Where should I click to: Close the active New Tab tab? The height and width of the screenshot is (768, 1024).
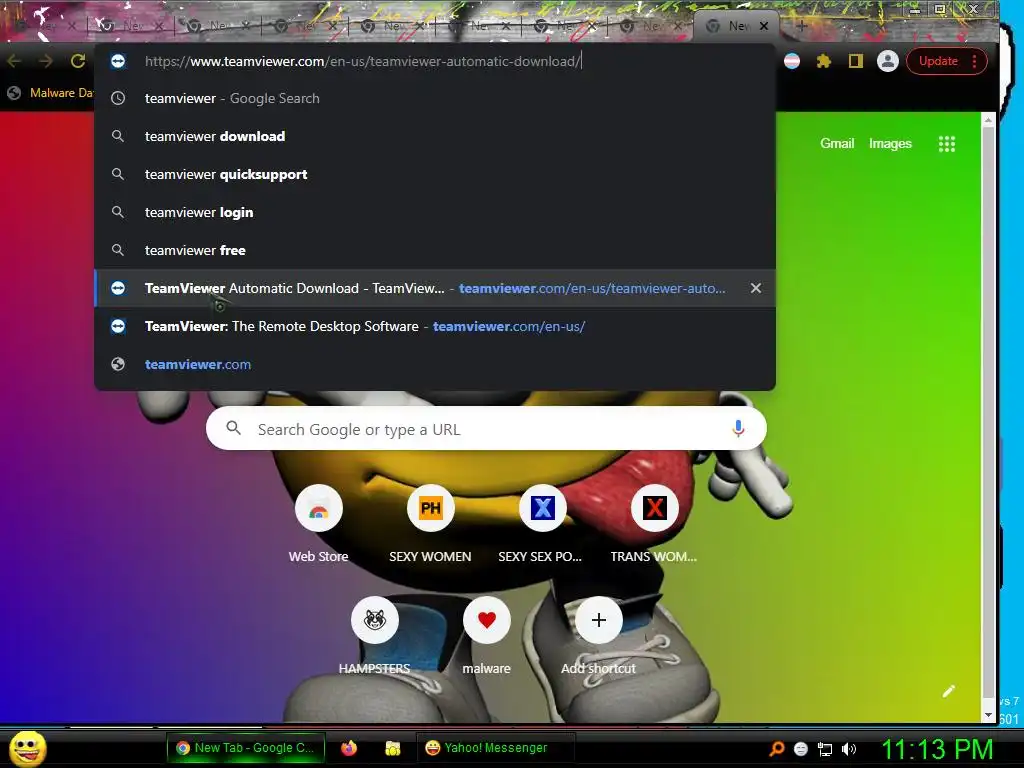click(x=763, y=26)
